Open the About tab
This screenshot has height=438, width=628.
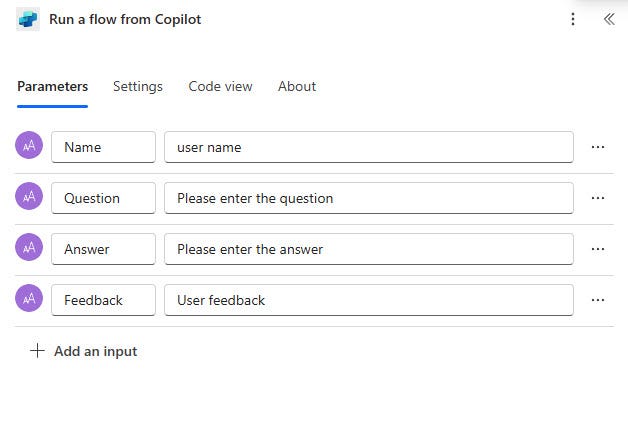[297, 86]
